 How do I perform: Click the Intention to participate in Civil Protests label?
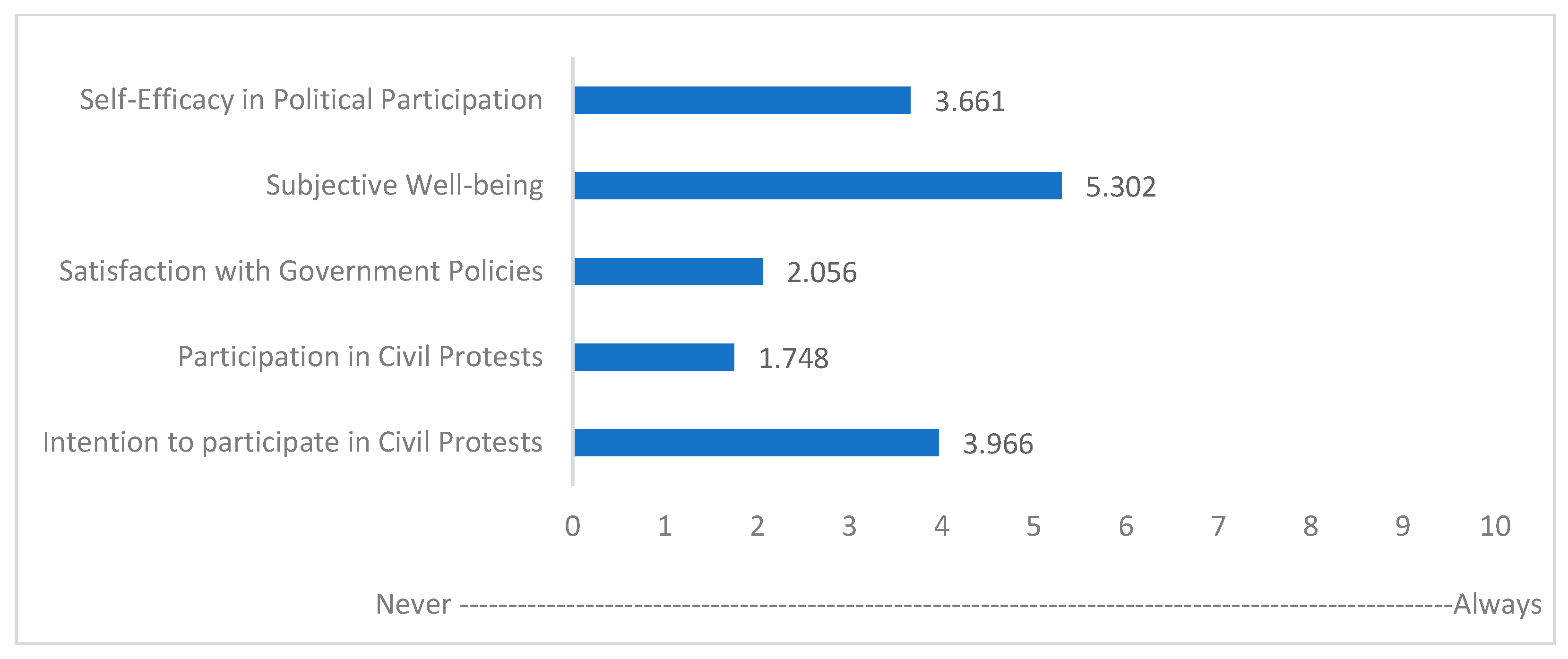pyautogui.click(x=292, y=442)
